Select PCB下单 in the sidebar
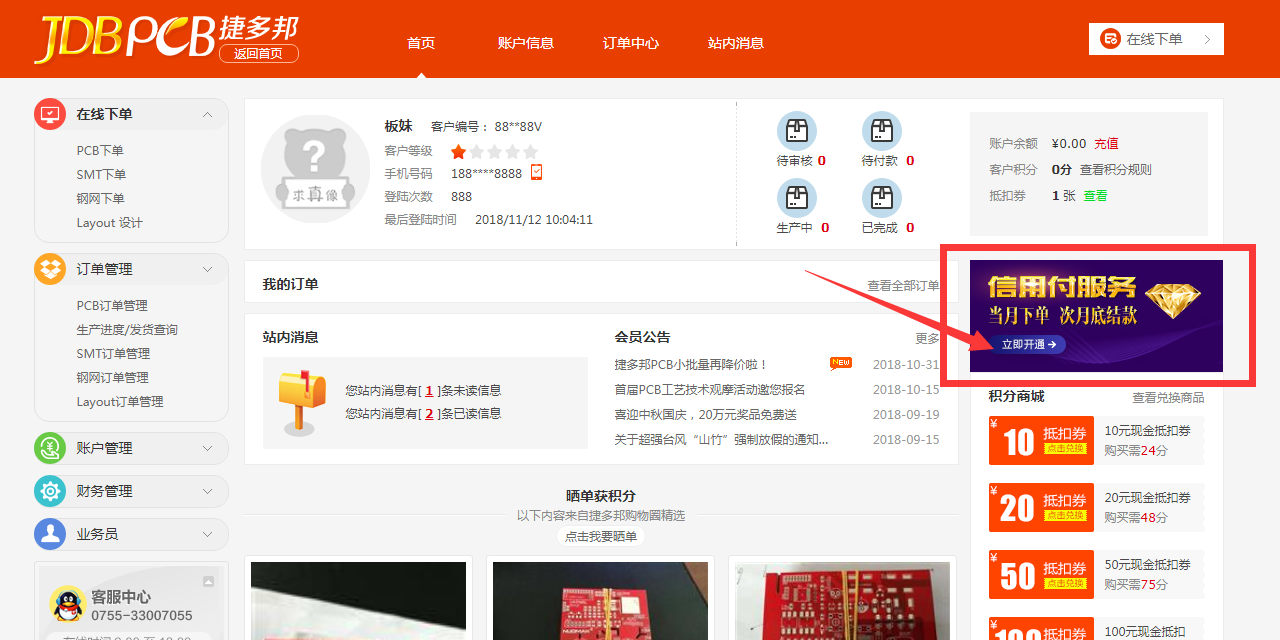 click(x=100, y=151)
